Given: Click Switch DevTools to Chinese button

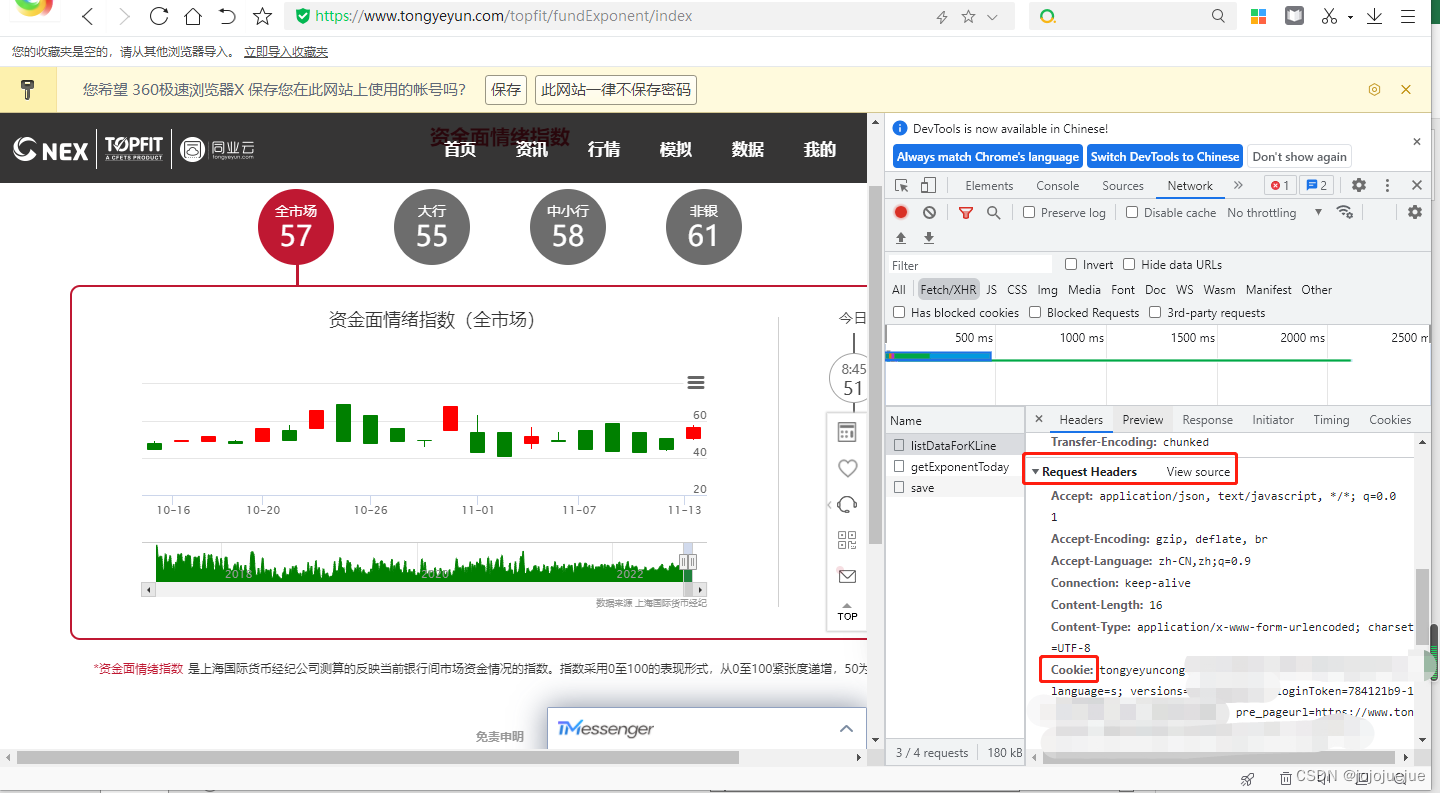Looking at the screenshot, I should (x=1164, y=156).
